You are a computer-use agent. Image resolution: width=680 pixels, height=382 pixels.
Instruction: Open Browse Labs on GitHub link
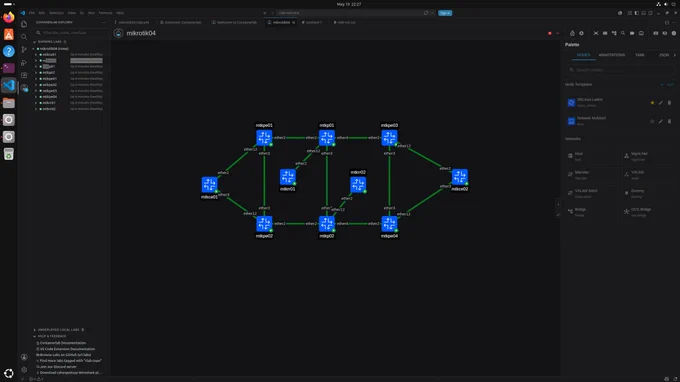tap(64, 355)
